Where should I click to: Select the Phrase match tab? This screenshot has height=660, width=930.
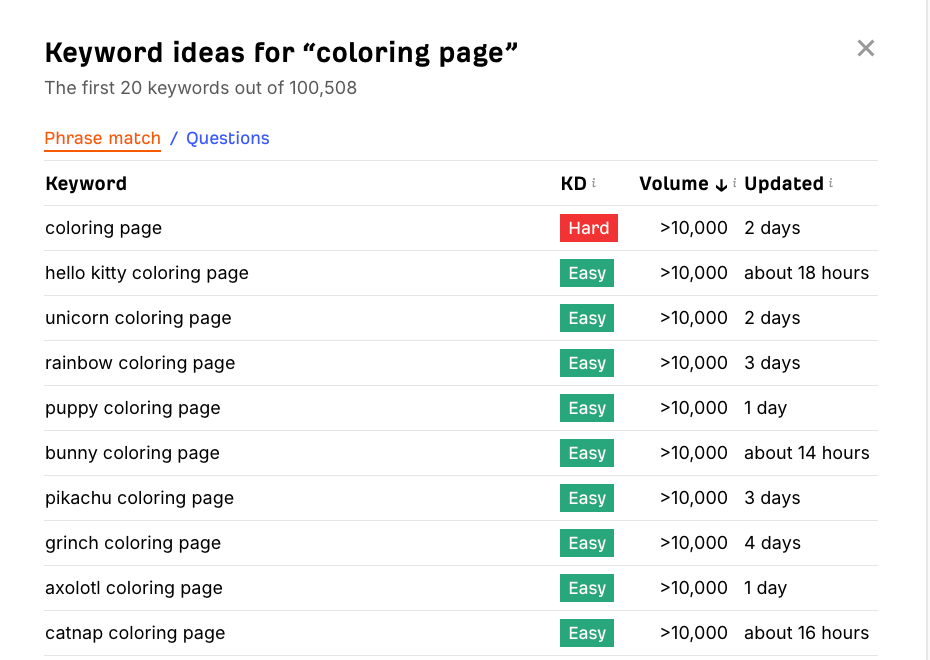[x=102, y=138]
